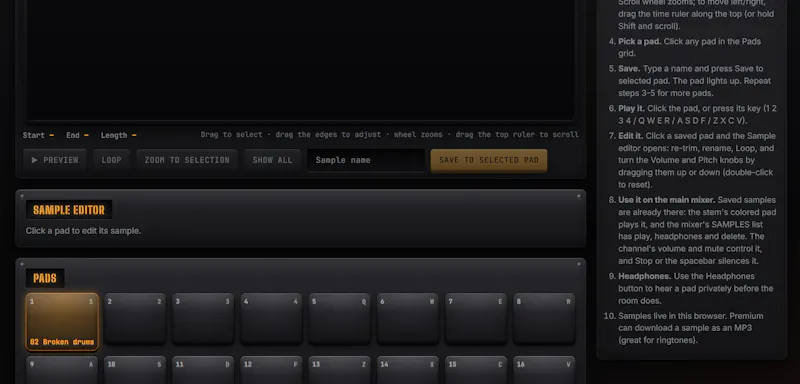Select pad 11 with key D

click(203, 370)
